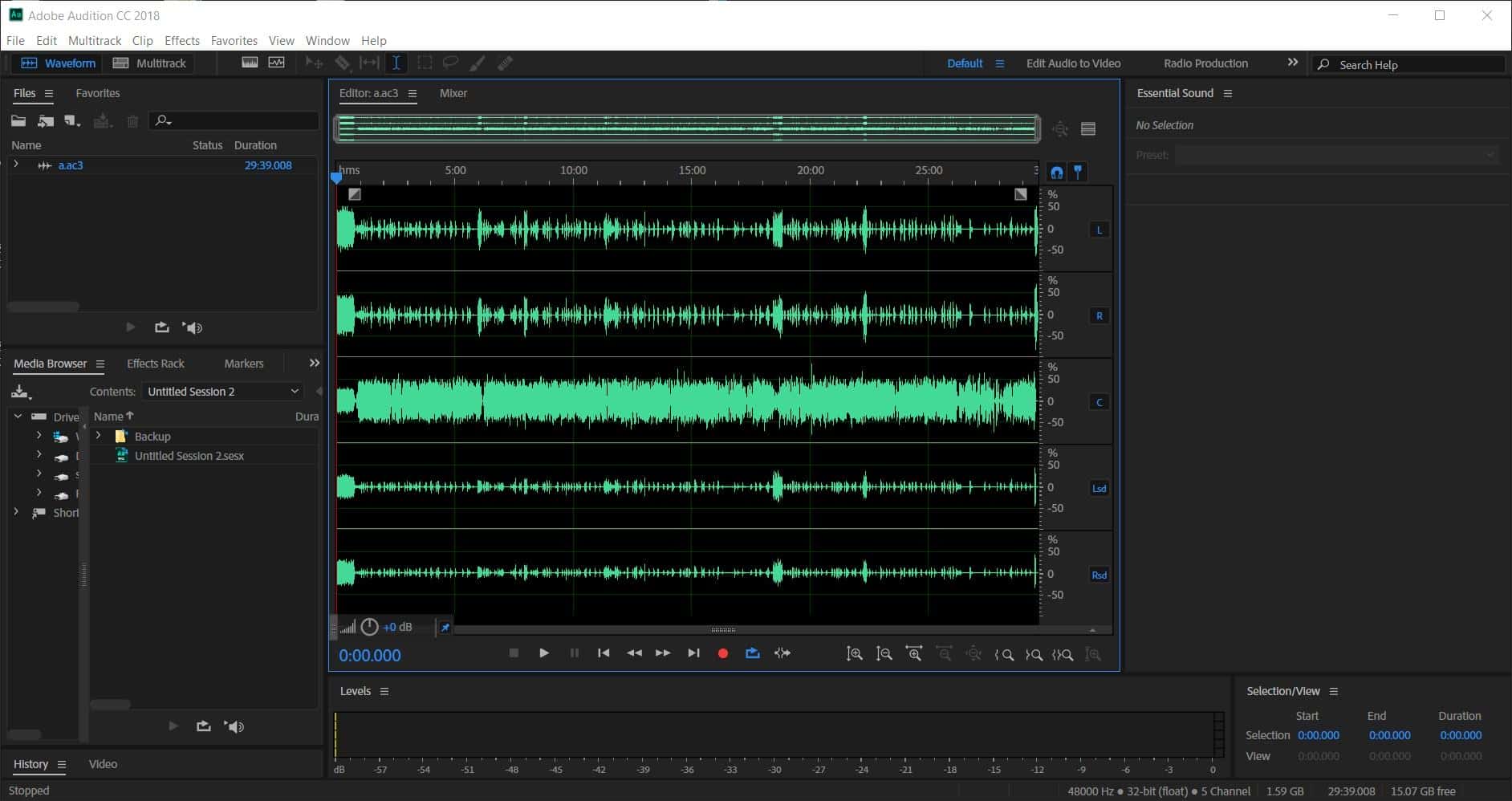This screenshot has height=801, width=1512.
Task: Expand the Backup folder in Media Browser
Action: coord(99,436)
